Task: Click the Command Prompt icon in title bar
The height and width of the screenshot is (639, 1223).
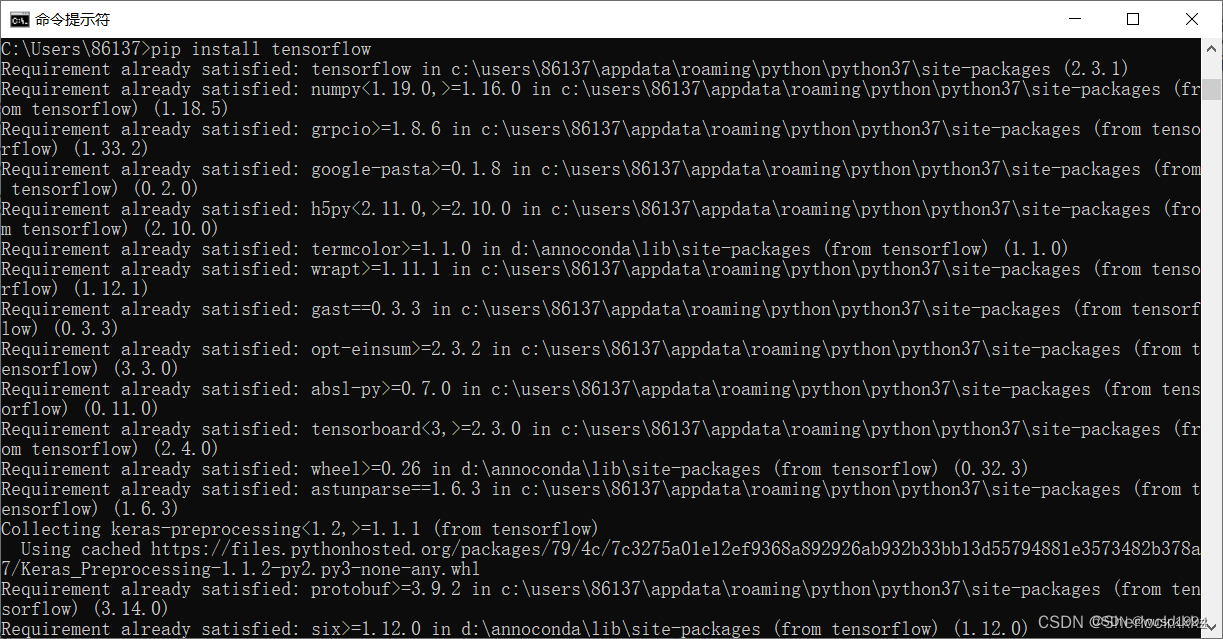Action: point(19,19)
